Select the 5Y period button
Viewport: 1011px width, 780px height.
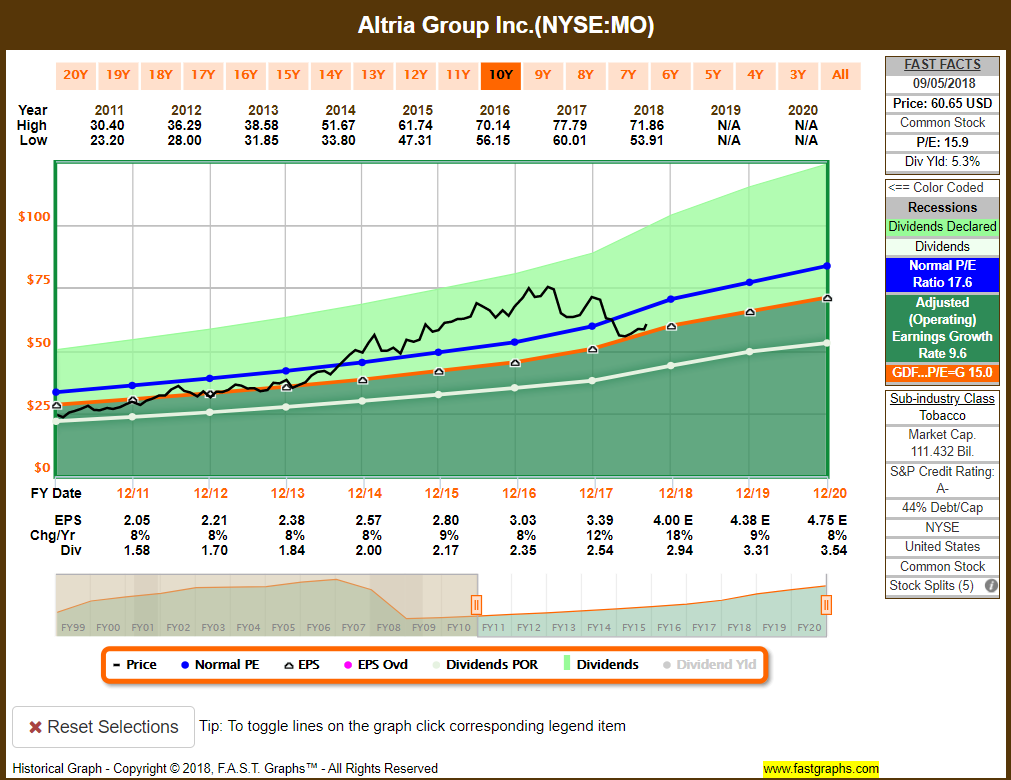713,75
